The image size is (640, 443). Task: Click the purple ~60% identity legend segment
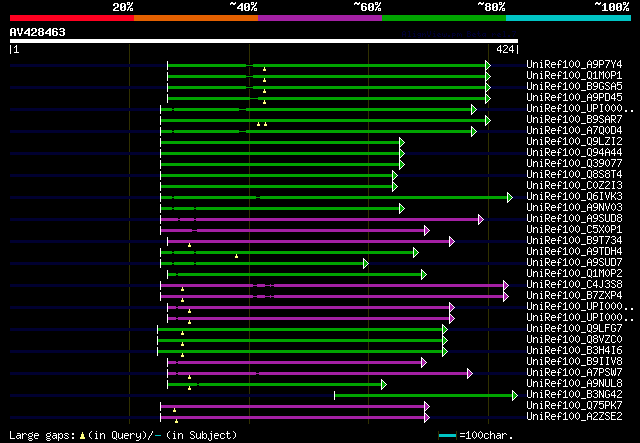320,18
